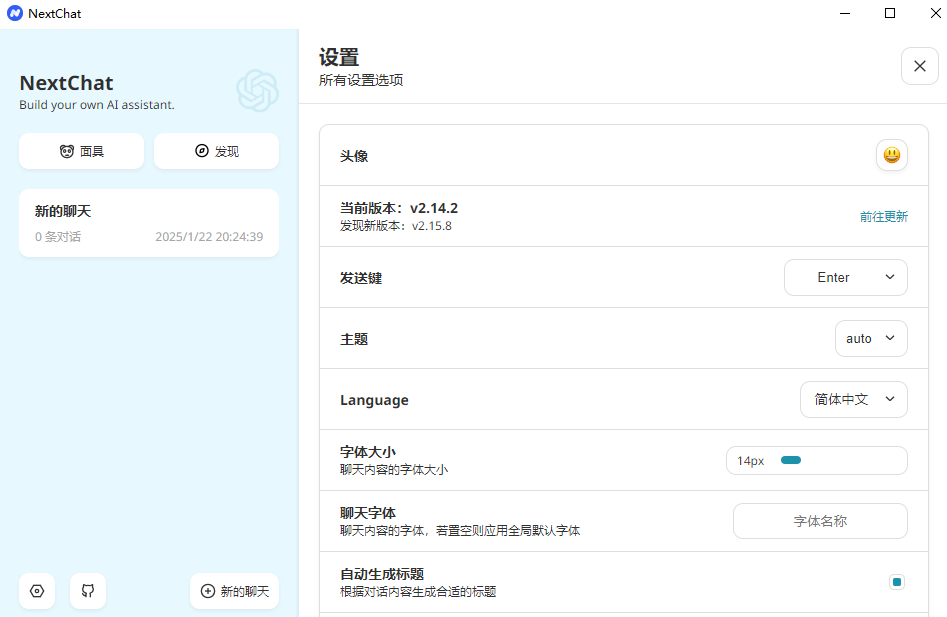
Task: Click the 当前版本：v2.14.2 text
Action: point(399,208)
